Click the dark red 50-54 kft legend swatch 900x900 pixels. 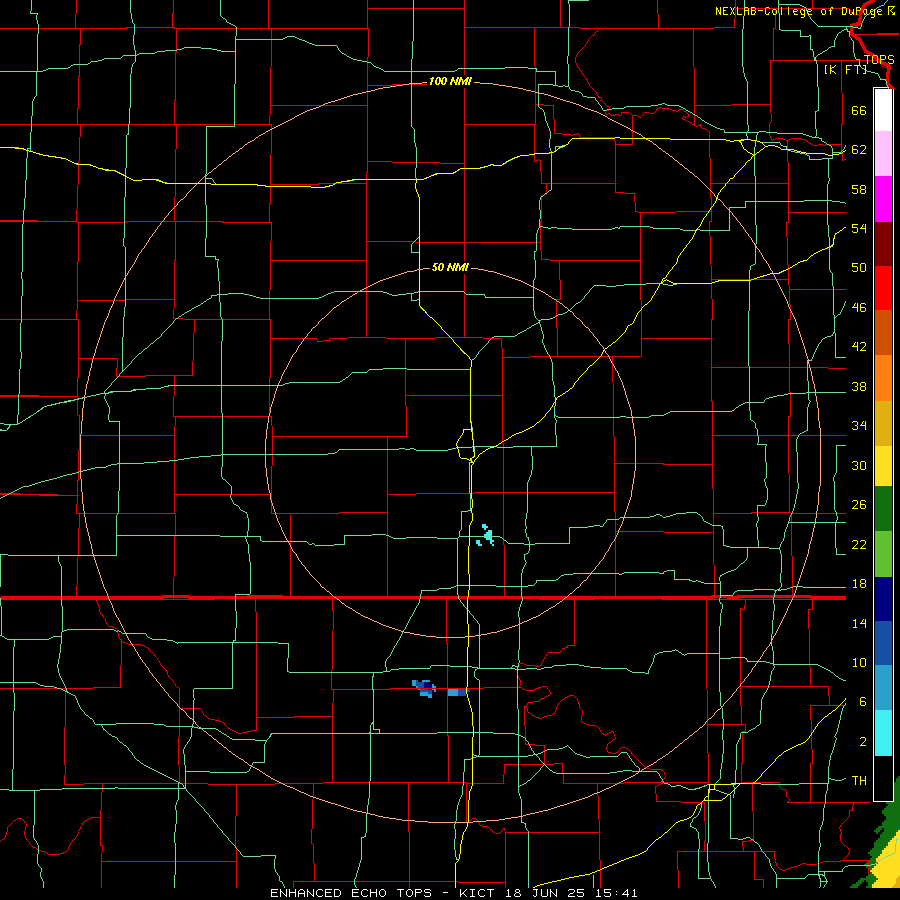(x=883, y=244)
